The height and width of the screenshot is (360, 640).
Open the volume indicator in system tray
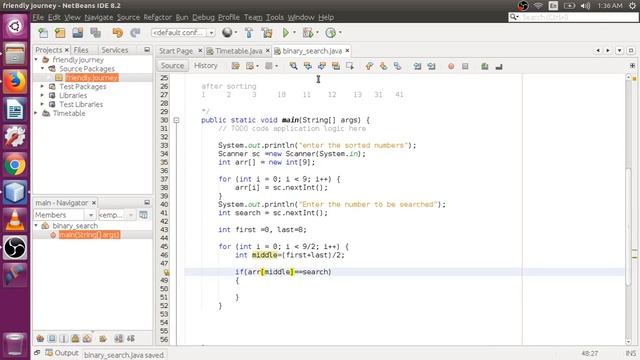pyautogui.click(x=585, y=6)
